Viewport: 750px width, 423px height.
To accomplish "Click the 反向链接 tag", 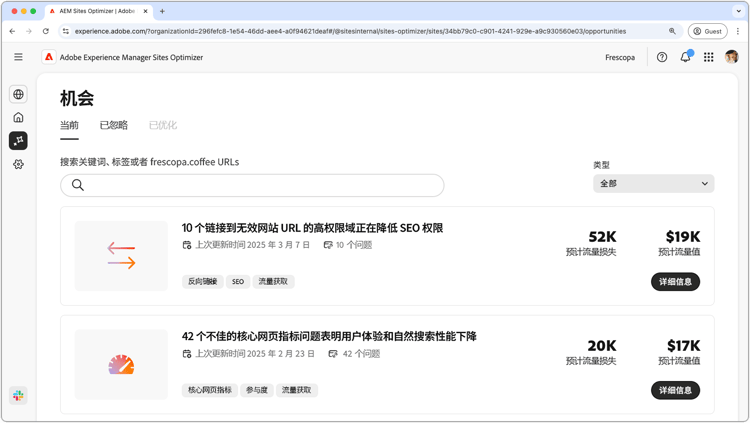I will pos(203,282).
